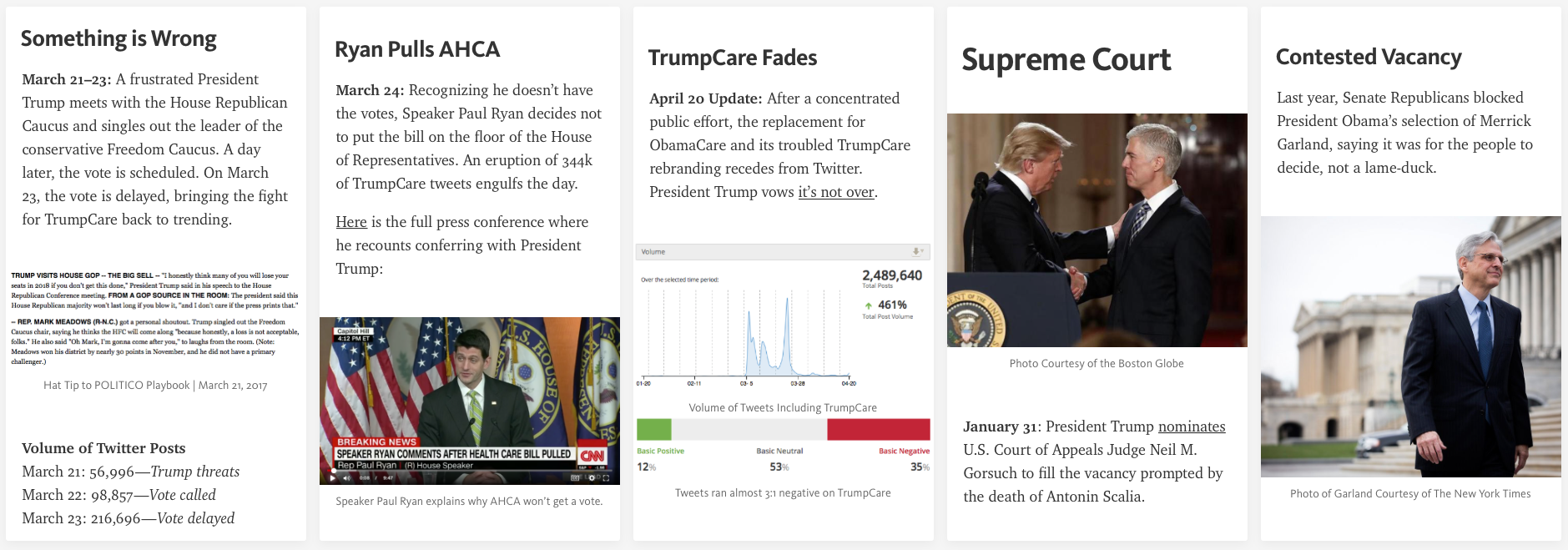Click the green upward arrow beside 461%
1568x550 pixels.
click(x=869, y=305)
